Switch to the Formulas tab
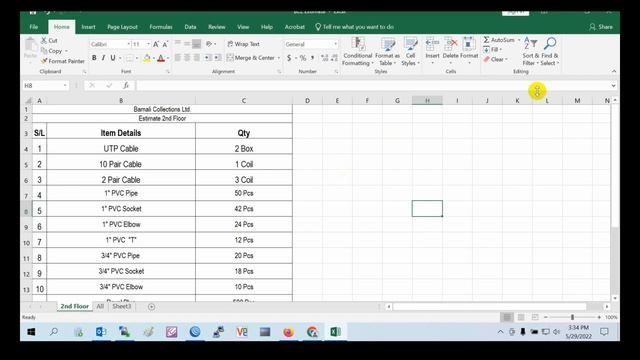This screenshot has height=360, width=640. pyautogui.click(x=160, y=27)
